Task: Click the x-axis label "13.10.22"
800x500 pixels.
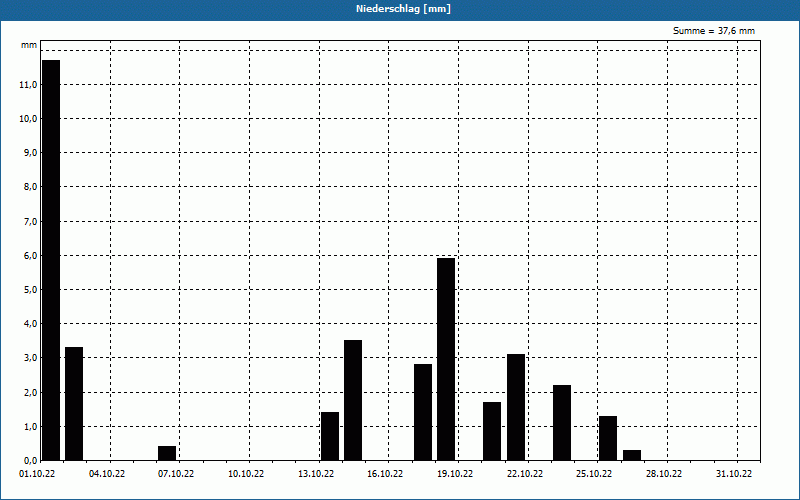Action: tap(316, 474)
